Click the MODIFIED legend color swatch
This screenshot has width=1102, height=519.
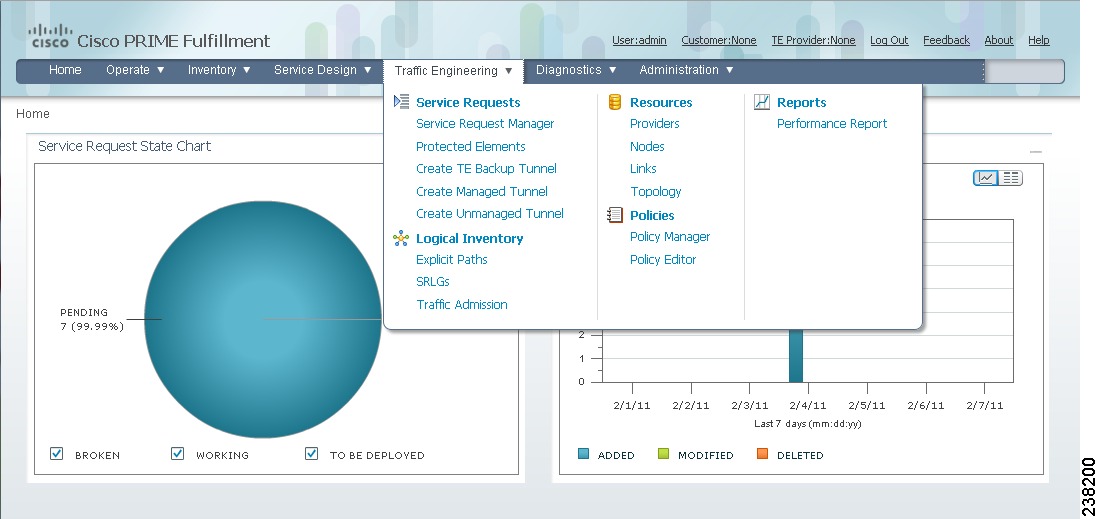point(663,454)
